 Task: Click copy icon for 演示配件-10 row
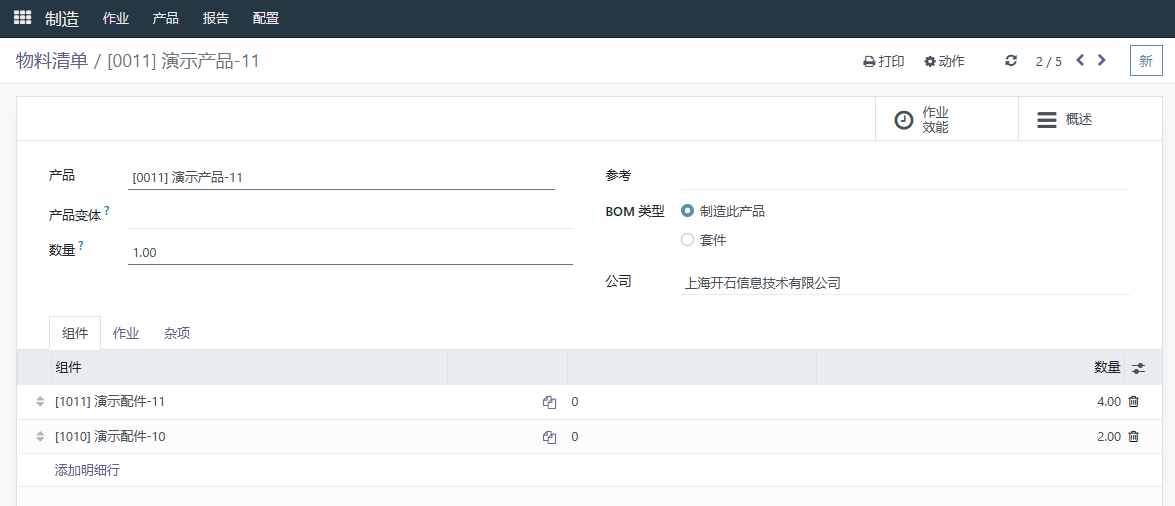pyautogui.click(x=549, y=437)
